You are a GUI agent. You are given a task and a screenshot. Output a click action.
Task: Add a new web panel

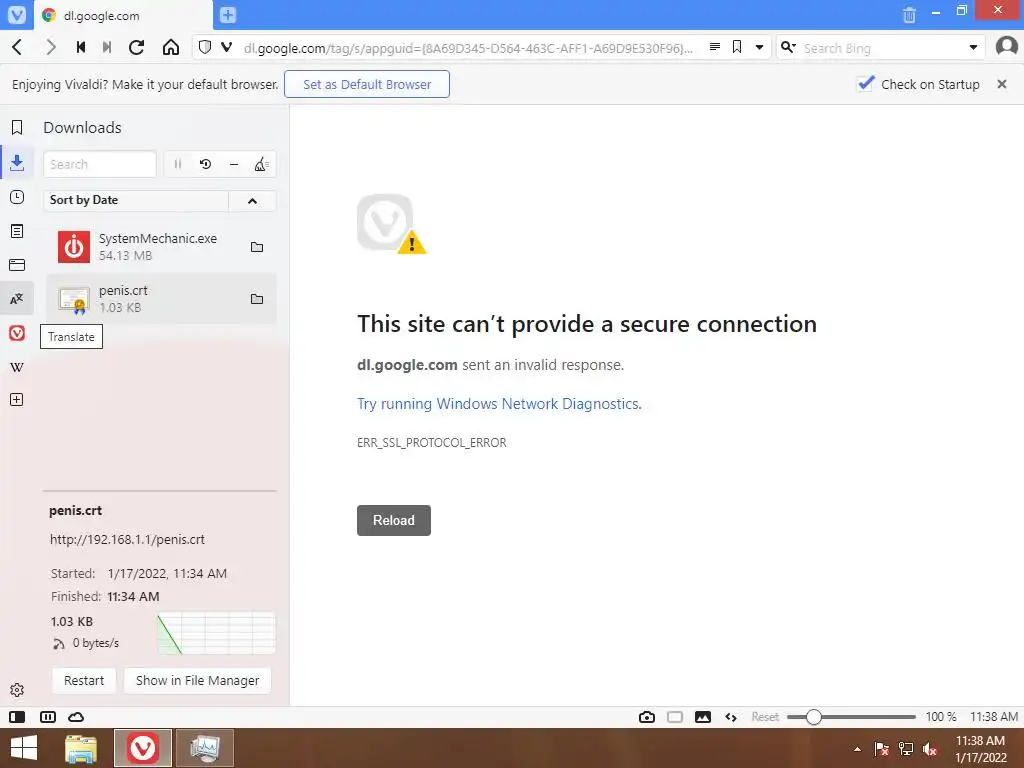pos(17,400)
